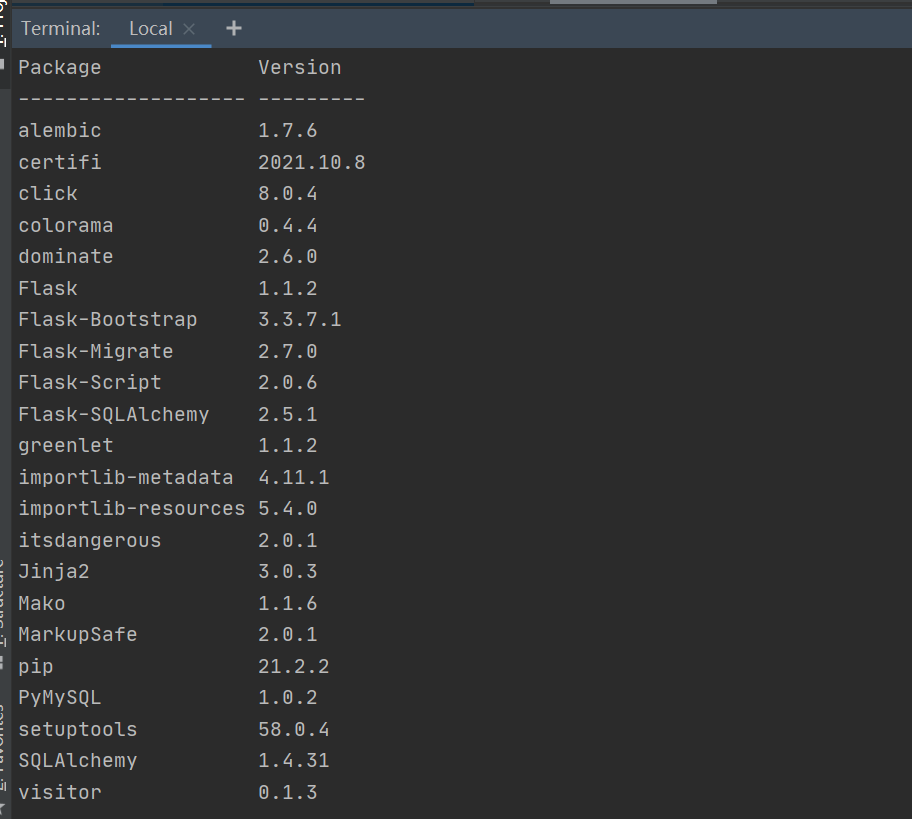912x819 pixels.
Task: Close the Local terminal tab
Action: point(189,29)
